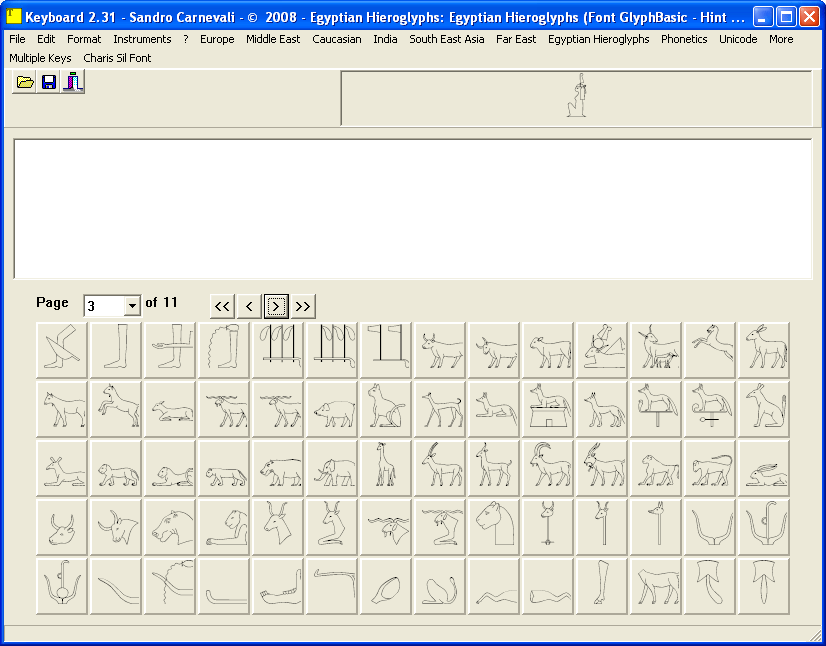Go to the first page with << button
Image resolution: width=826 pixels, height=646 pixels.
click(222, 306)
